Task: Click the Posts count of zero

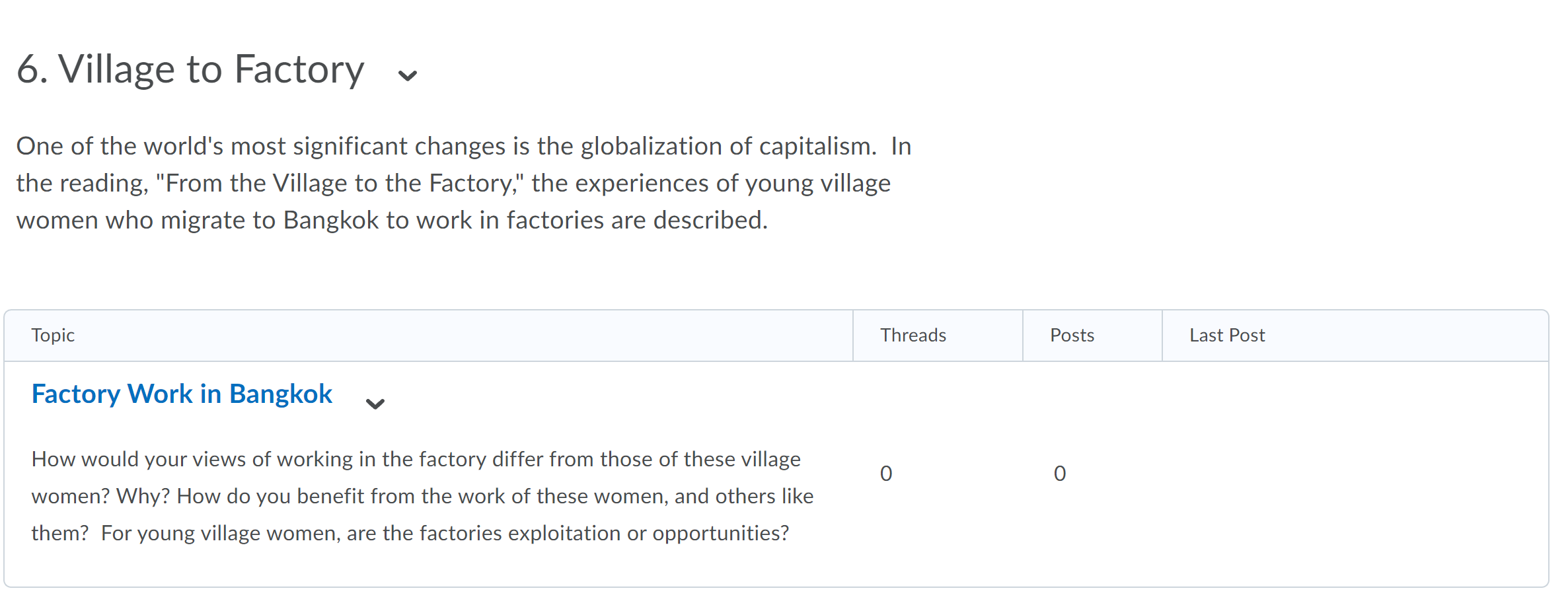Action: (x=1060, y=474)
